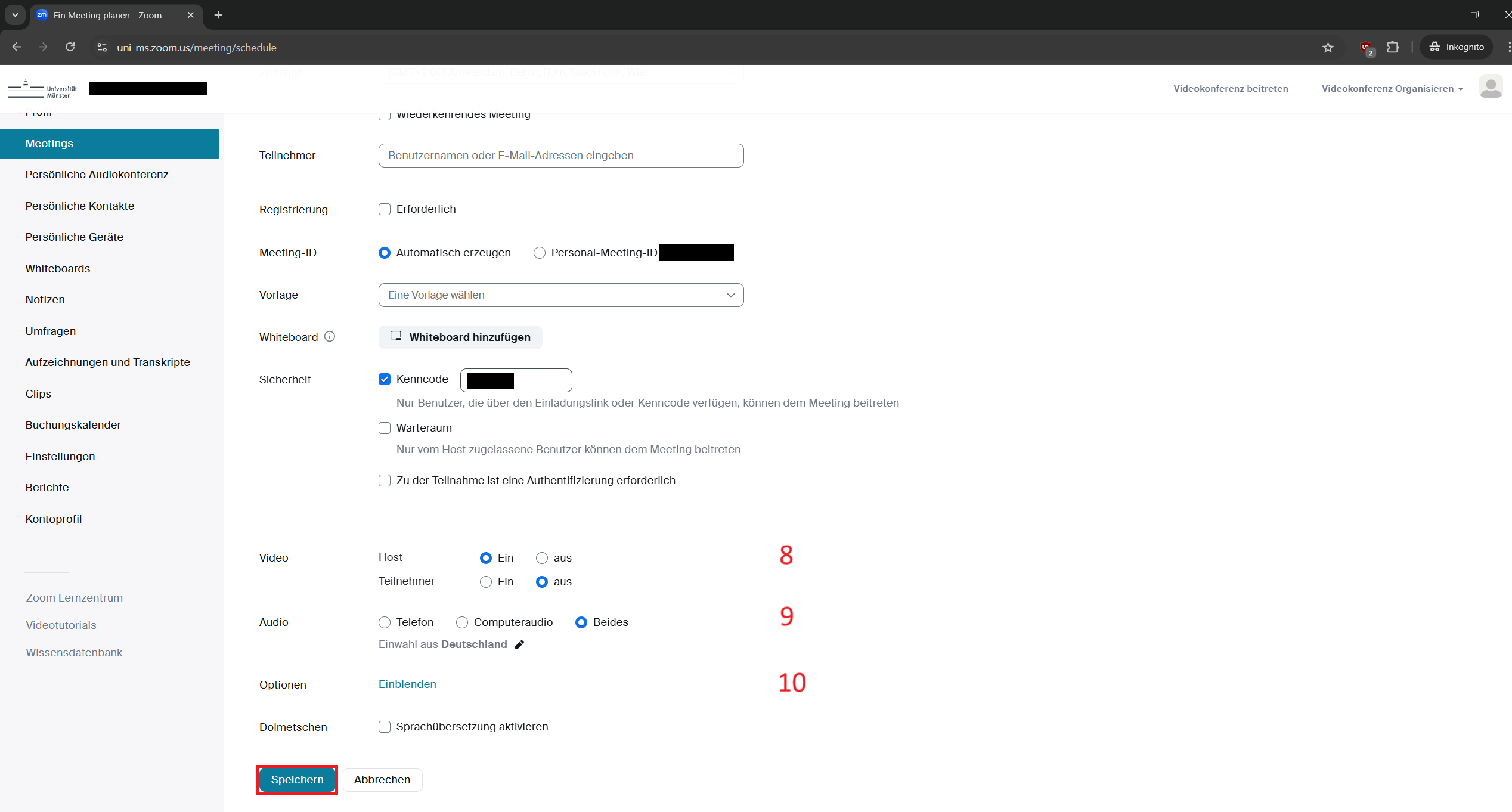The height and width of the screenshot is (812, 1512).
Task: Click the Speichern button
Action: (297, 780)
